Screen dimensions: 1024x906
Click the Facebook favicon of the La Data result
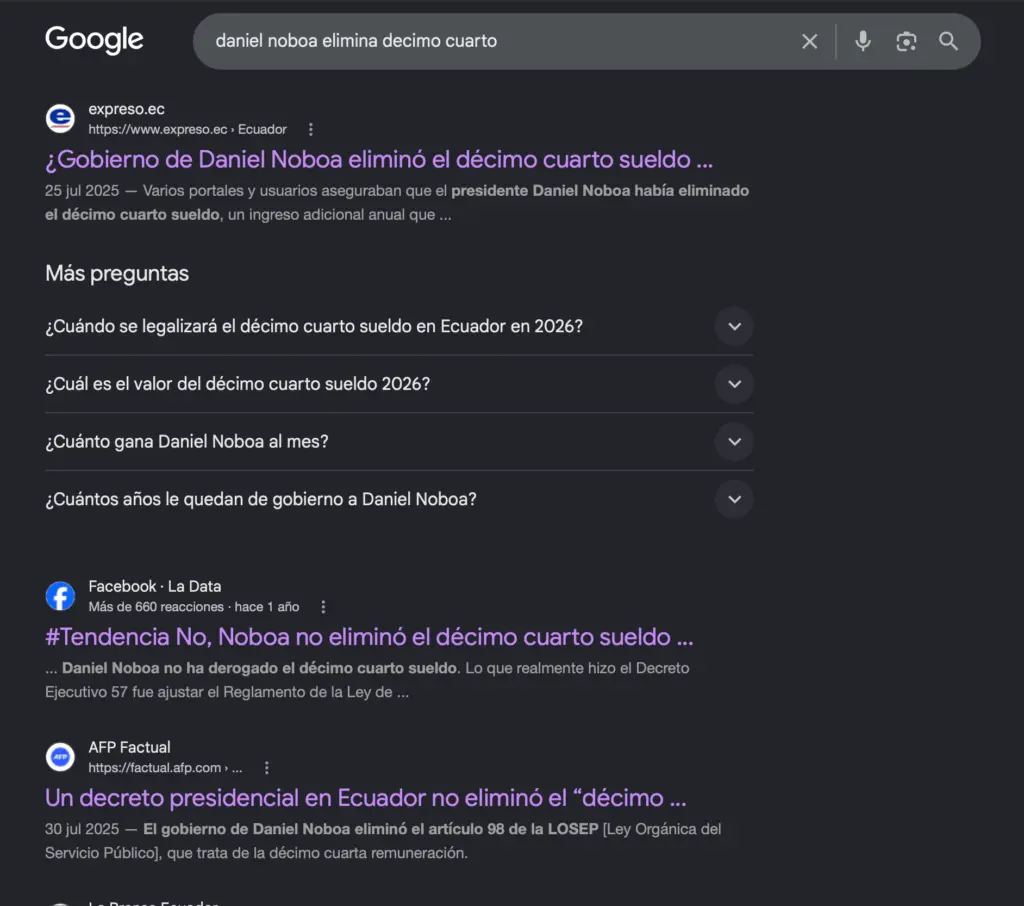click(x=60, y=596)
